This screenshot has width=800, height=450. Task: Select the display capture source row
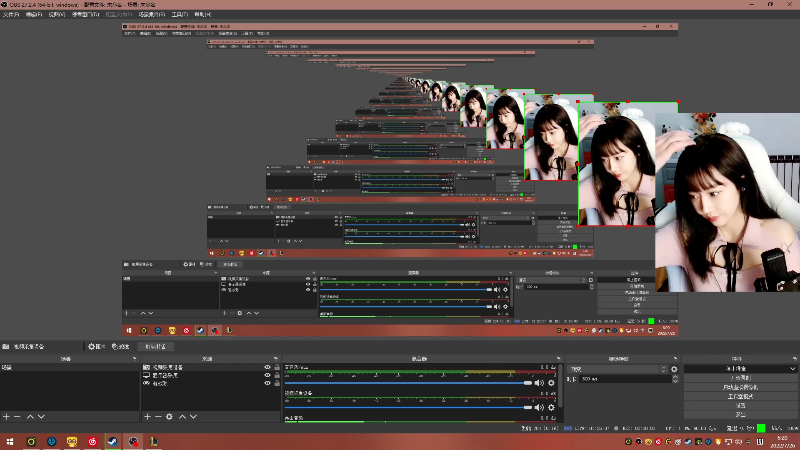(210, 376)
